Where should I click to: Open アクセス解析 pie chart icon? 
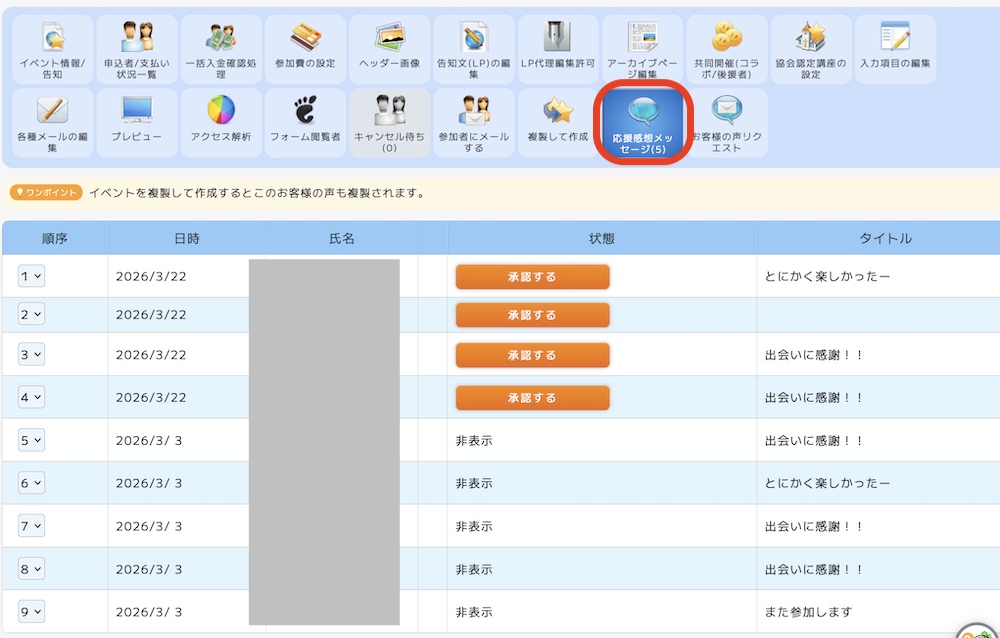click(221, 123)
